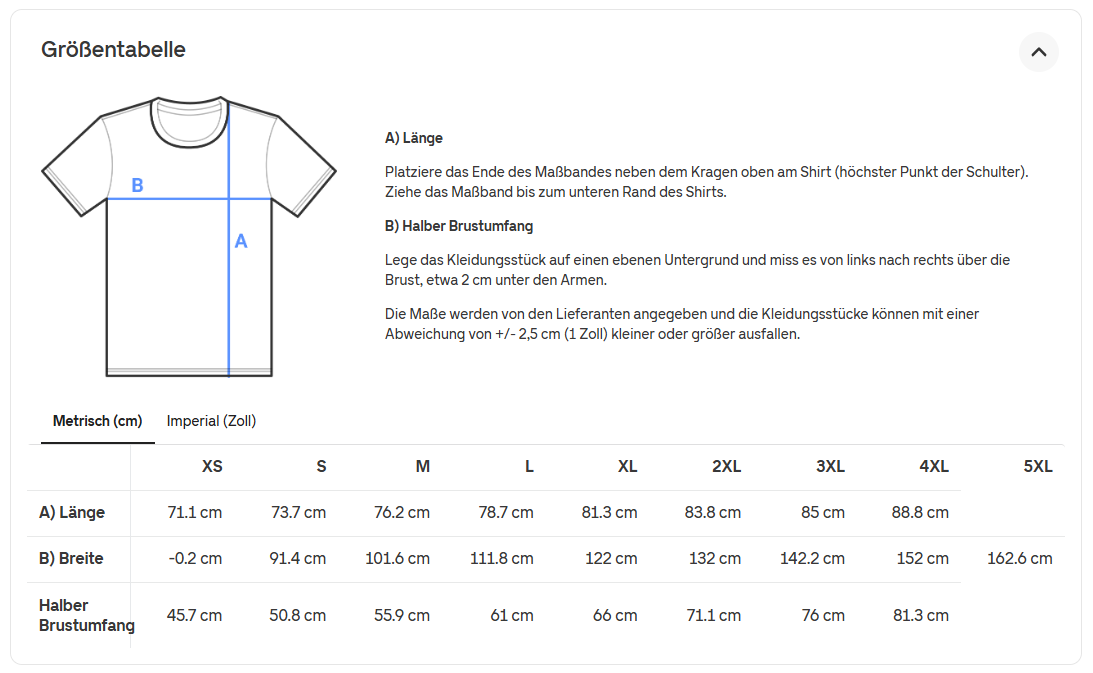Click the 88.8 cm length cell for 4XL
The width and height of the screenshot is (1093, 673).
[920, 513]
